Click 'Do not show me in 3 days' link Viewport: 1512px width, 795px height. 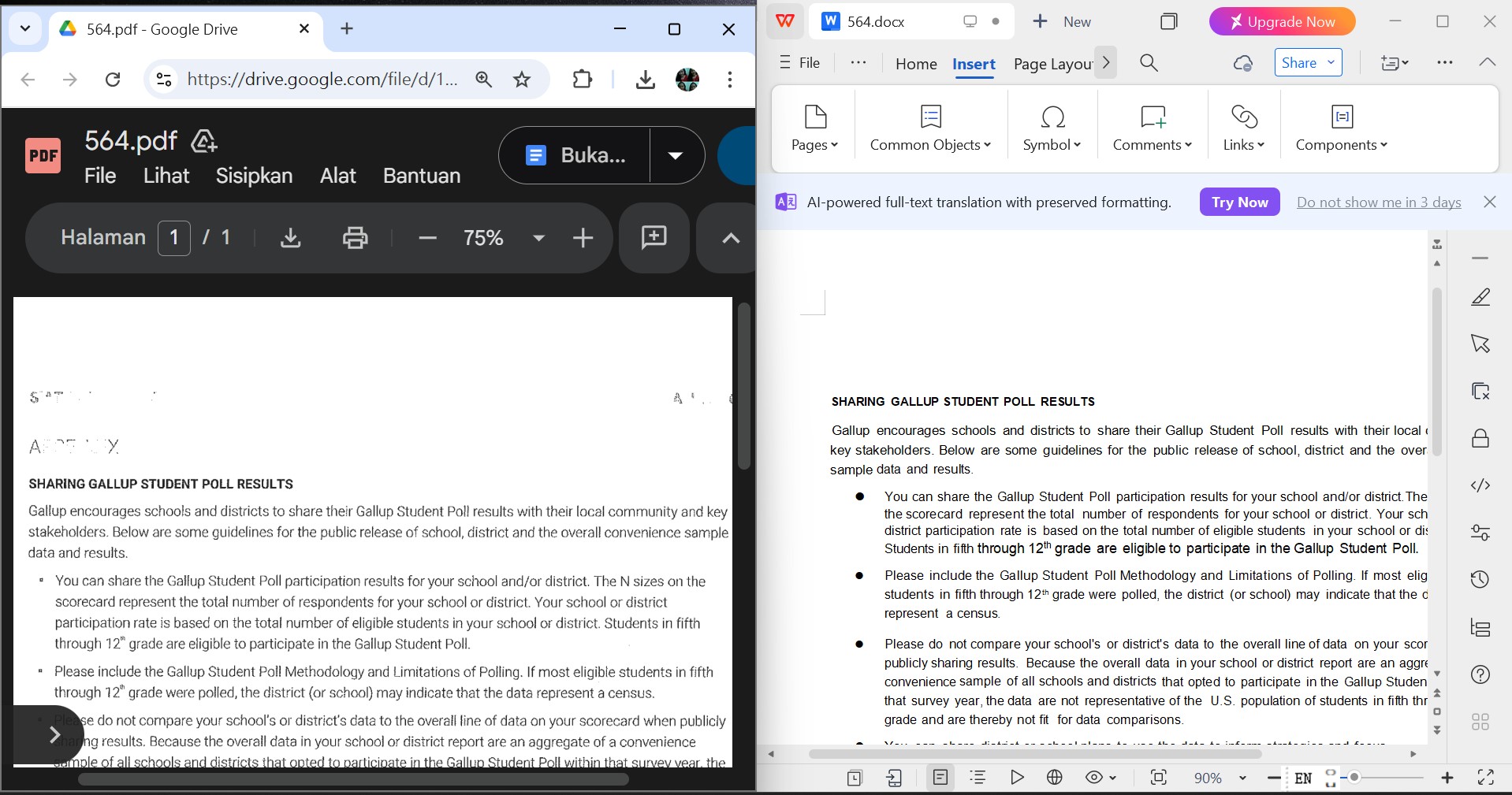coord(1378,202)
